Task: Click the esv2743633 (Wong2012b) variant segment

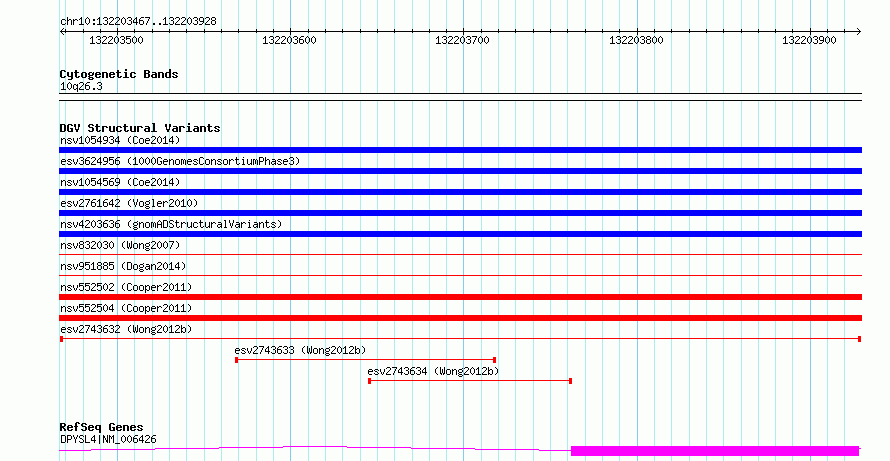Action: tap(366, 360)
